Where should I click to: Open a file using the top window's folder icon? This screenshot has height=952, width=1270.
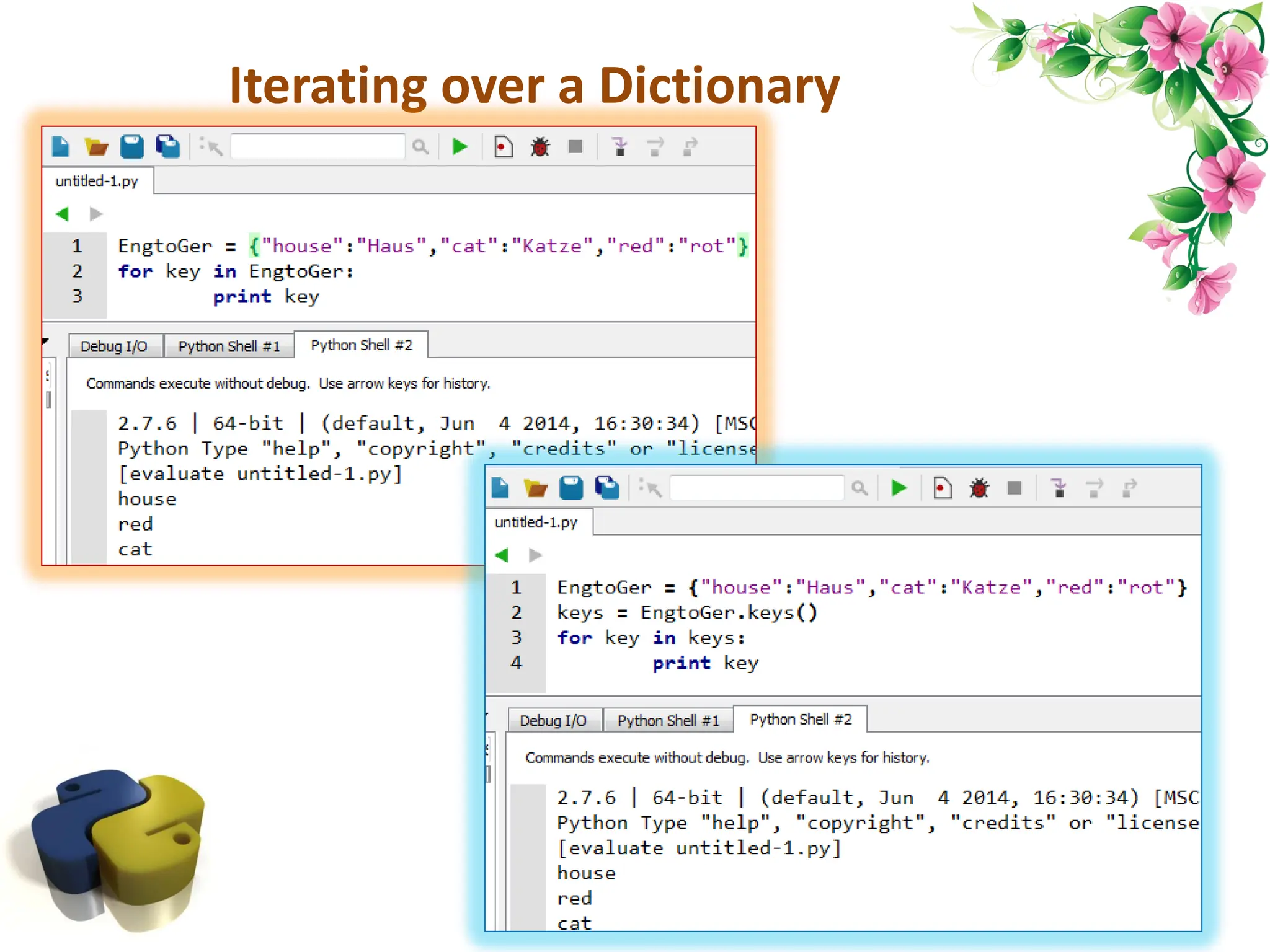pyautogui.click(x=96, y=147)
